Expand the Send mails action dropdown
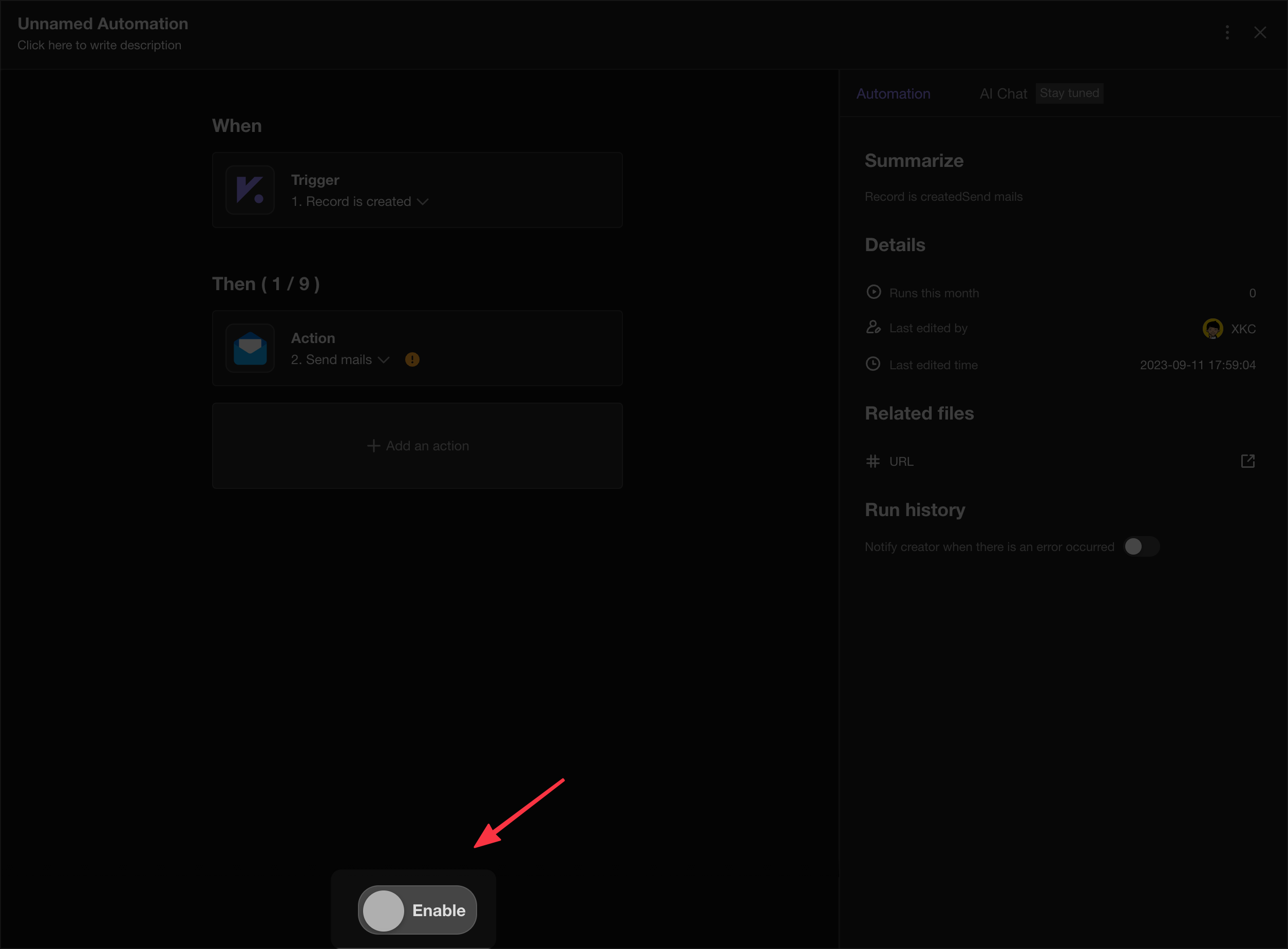Image resolution: width=1288 pixels, height=949 pixels. 384,359
